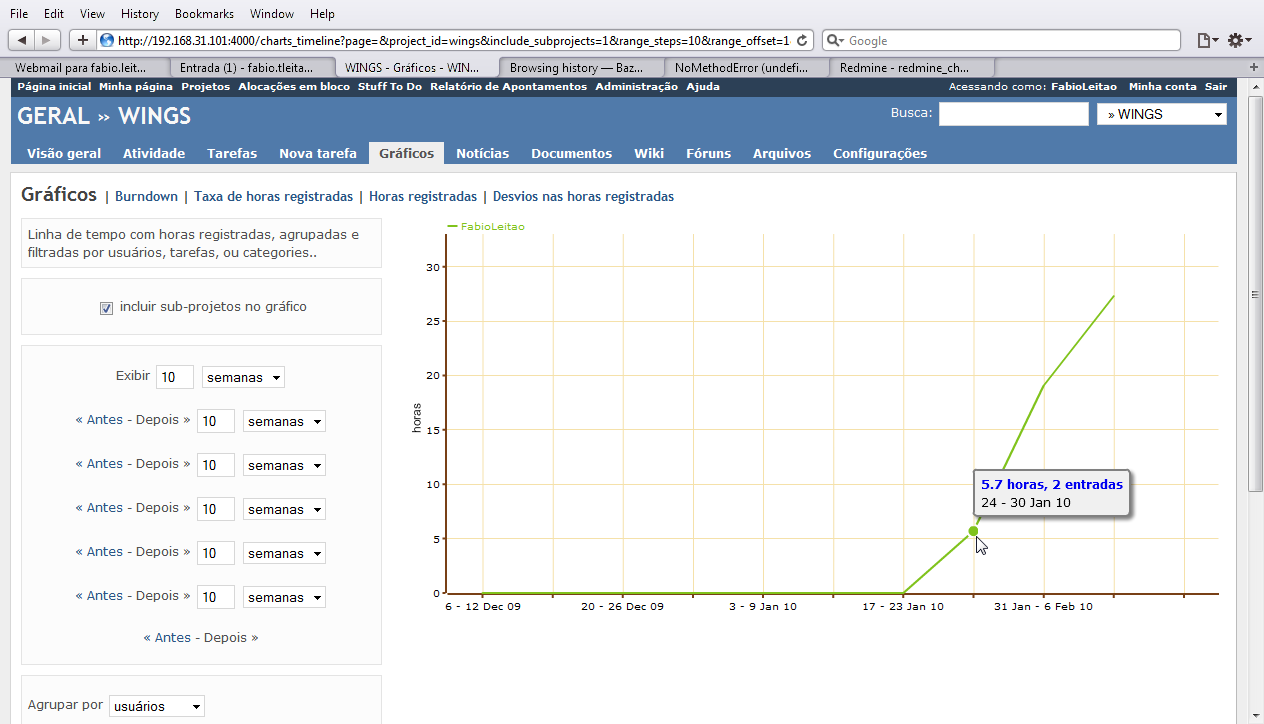Open the Bookmarks menu

204,14
